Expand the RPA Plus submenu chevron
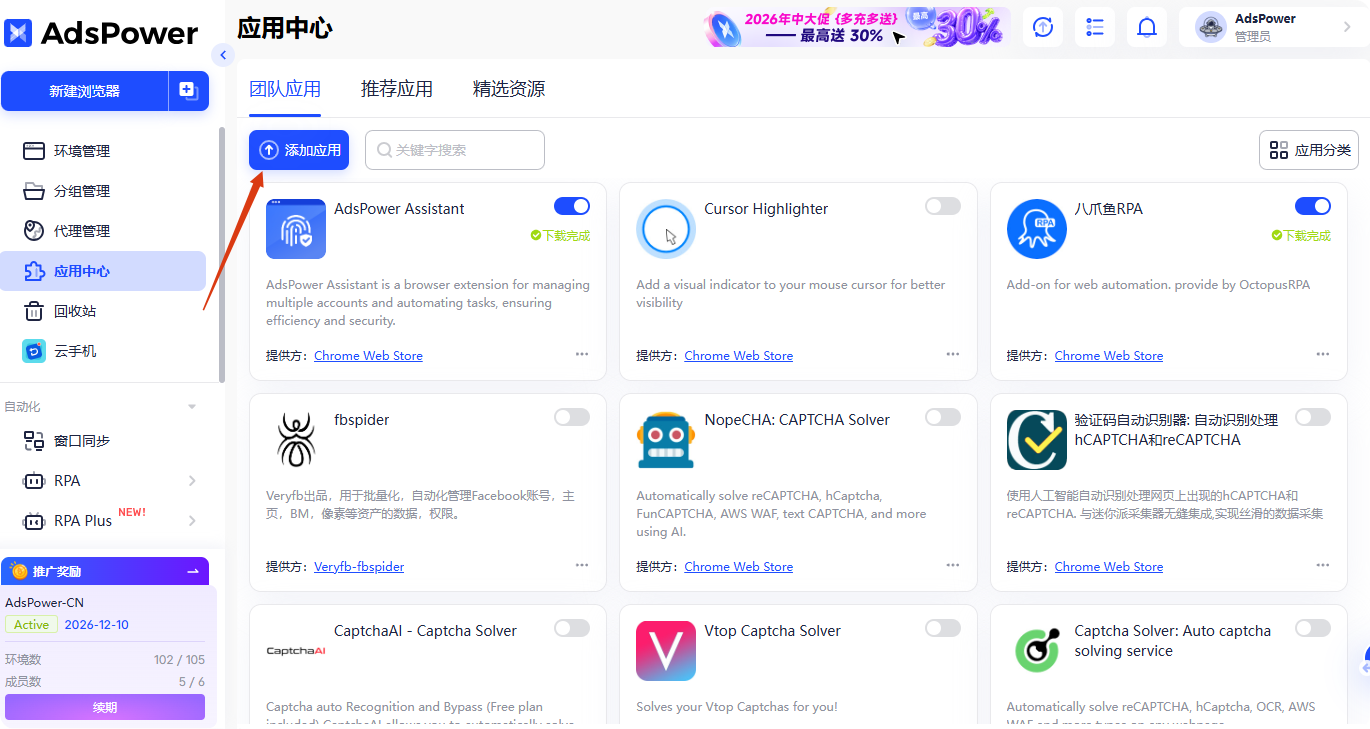1370x729 pixels. pos(192,521)
